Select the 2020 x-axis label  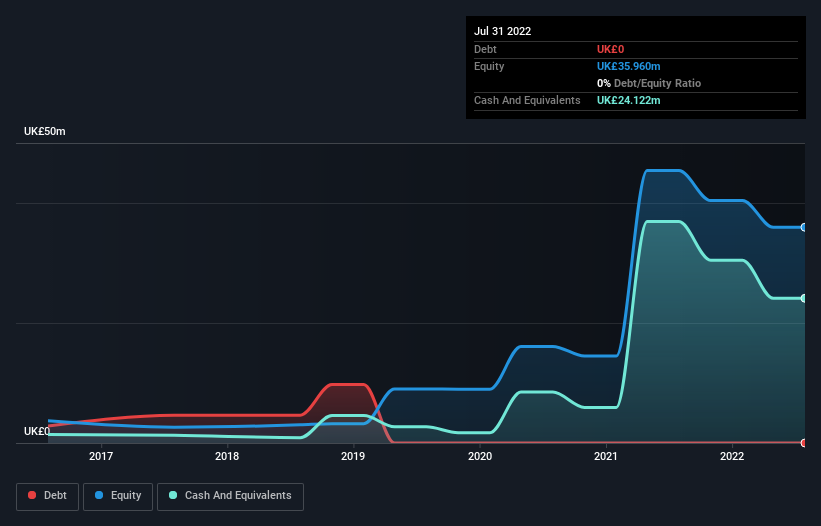click(480, 456)
